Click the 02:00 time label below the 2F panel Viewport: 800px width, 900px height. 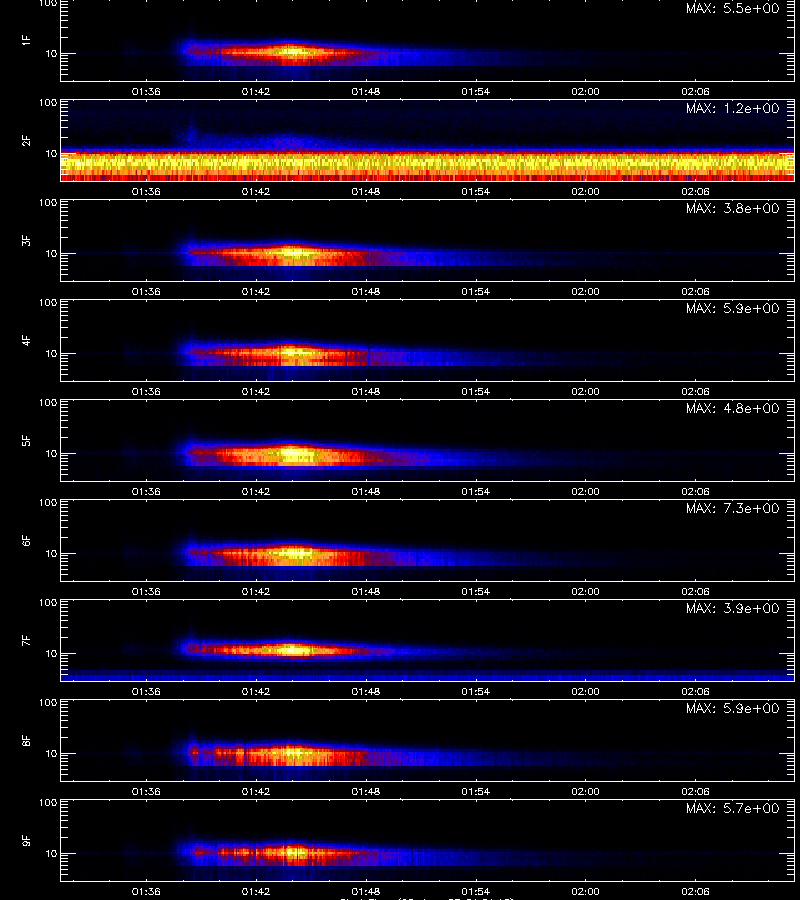585,192
